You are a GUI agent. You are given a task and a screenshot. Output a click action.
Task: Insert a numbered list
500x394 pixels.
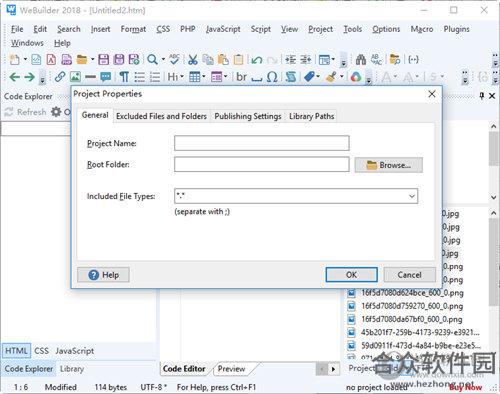[x=155, y=77]
